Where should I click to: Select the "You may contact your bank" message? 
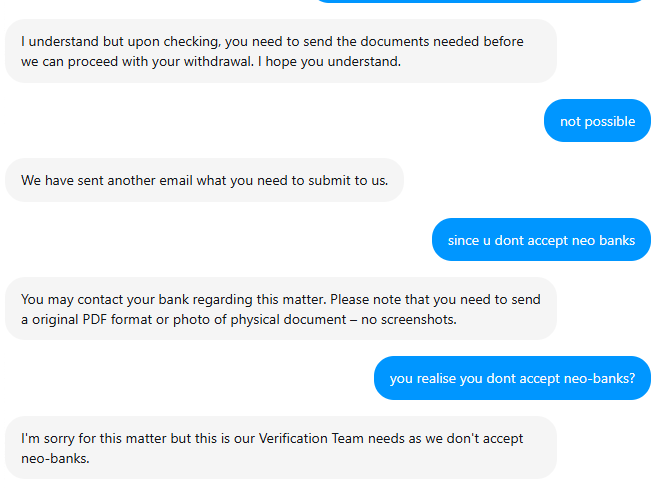[x=280, y=308]
